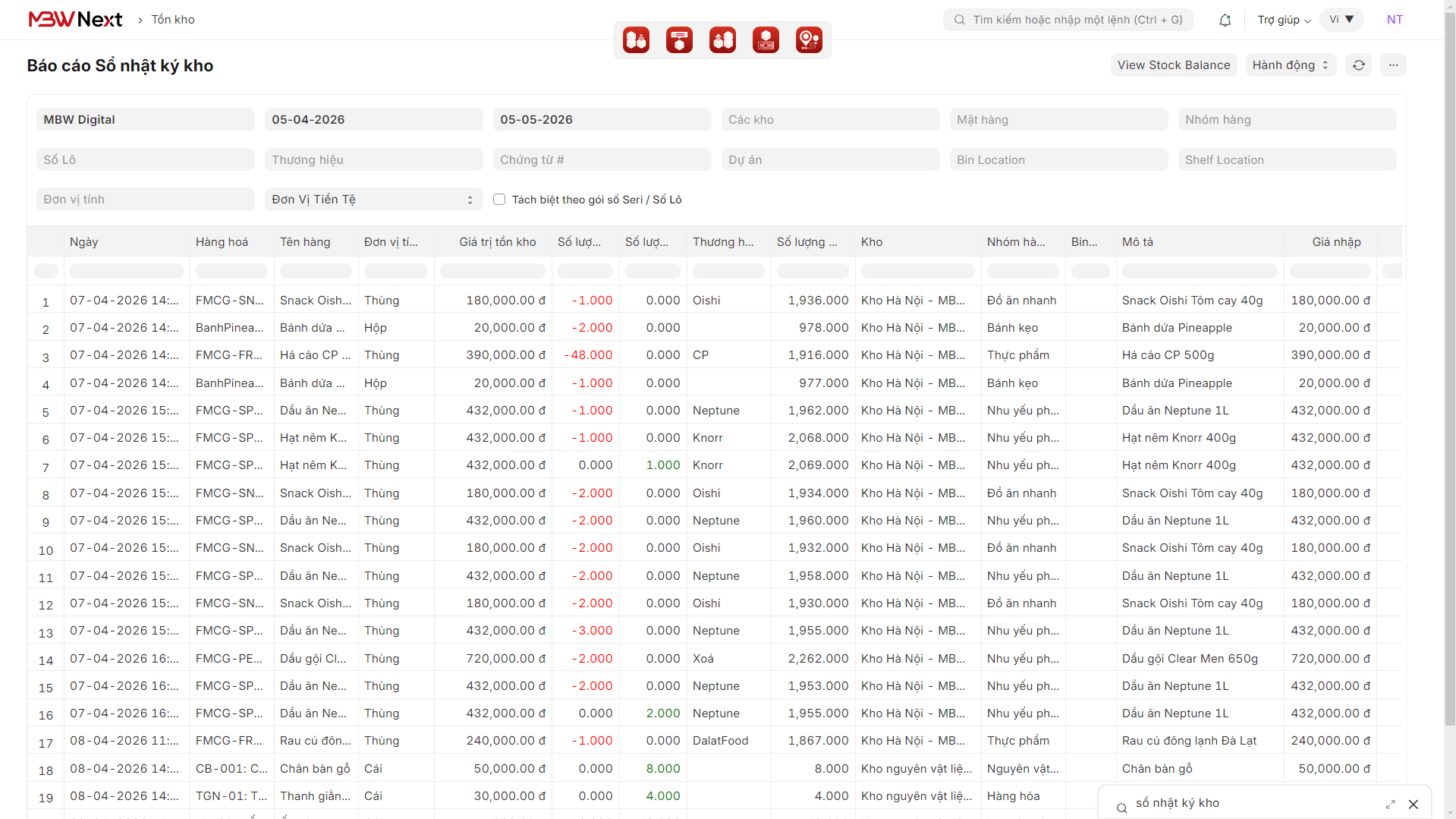Focus the global search command bar
This screenshot has width=1456, height=819.
(x=1068, y=20)
